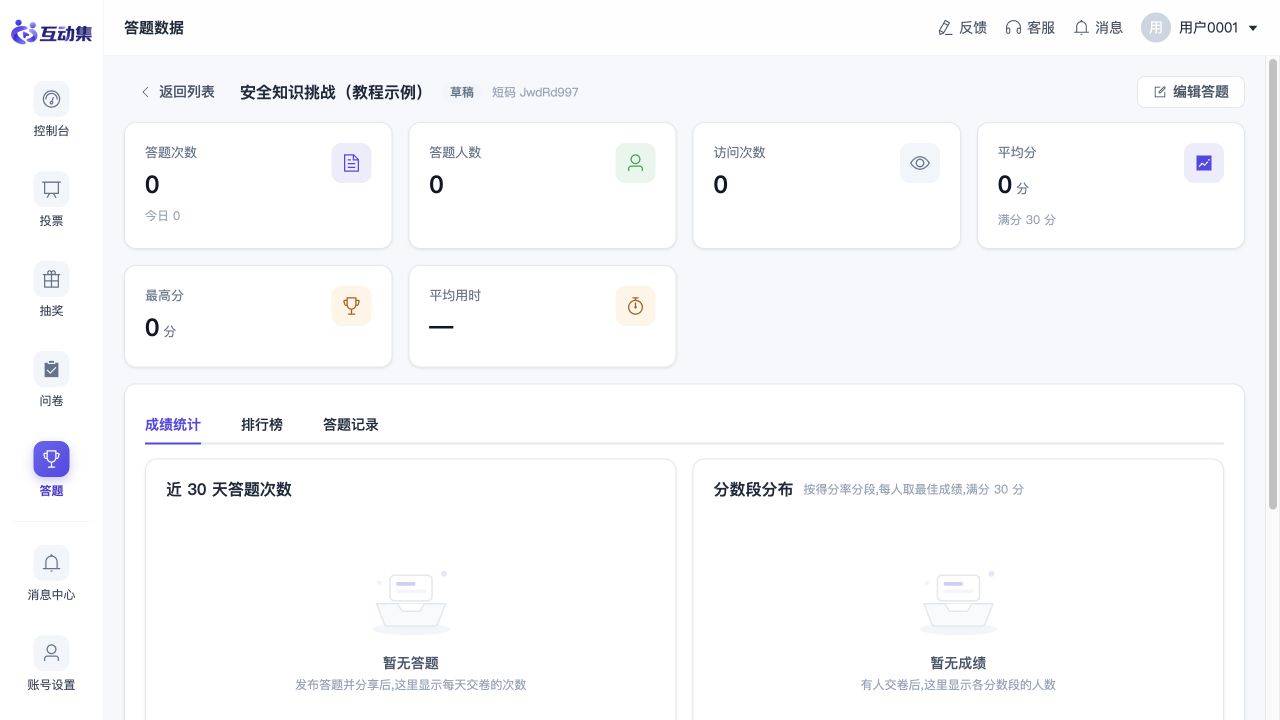
Task: Click the 短码 JwdRd997 text
Action: pos(535,92)
